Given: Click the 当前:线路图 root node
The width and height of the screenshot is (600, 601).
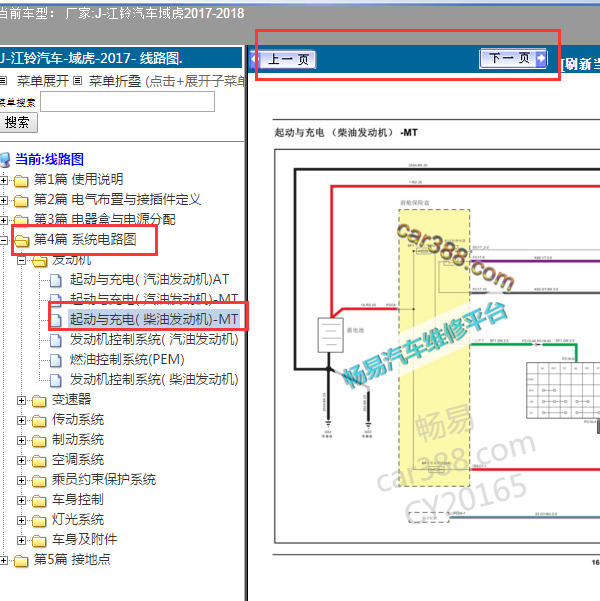Looking at the screenshot, I should pyautogui.click(x=49, y=159).
